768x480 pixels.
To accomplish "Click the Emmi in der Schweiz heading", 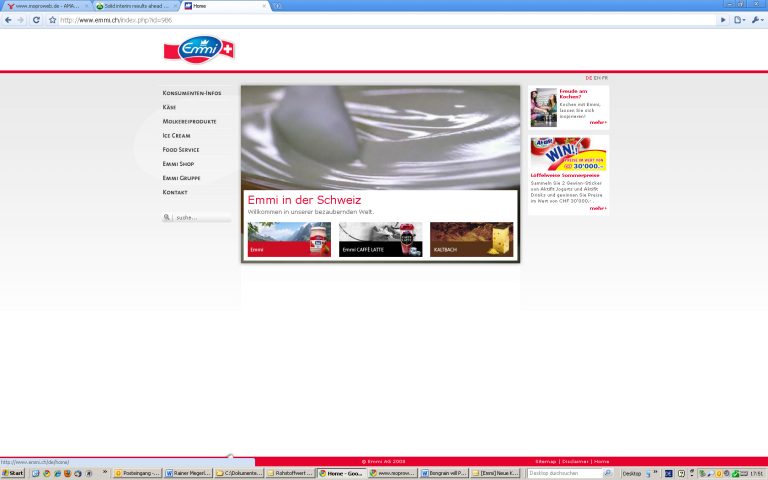I will [304, 200].
